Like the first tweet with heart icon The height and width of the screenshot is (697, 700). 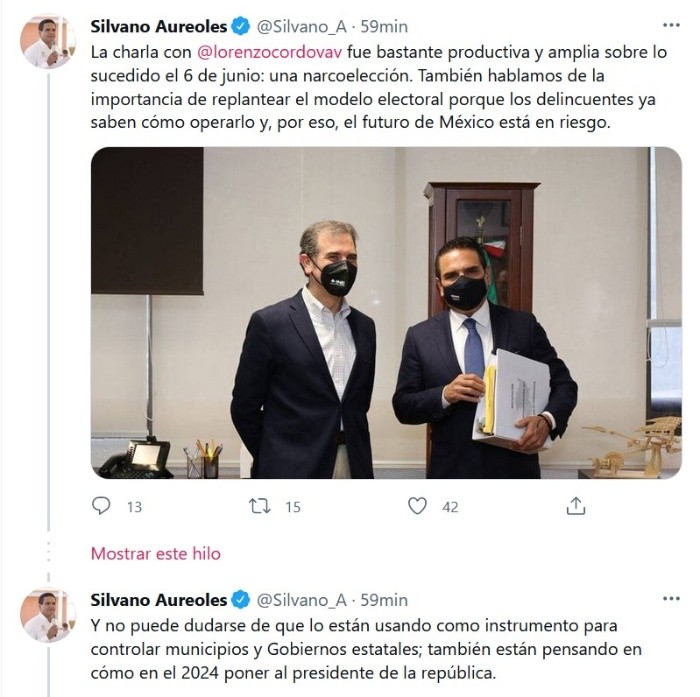(417, 506)
